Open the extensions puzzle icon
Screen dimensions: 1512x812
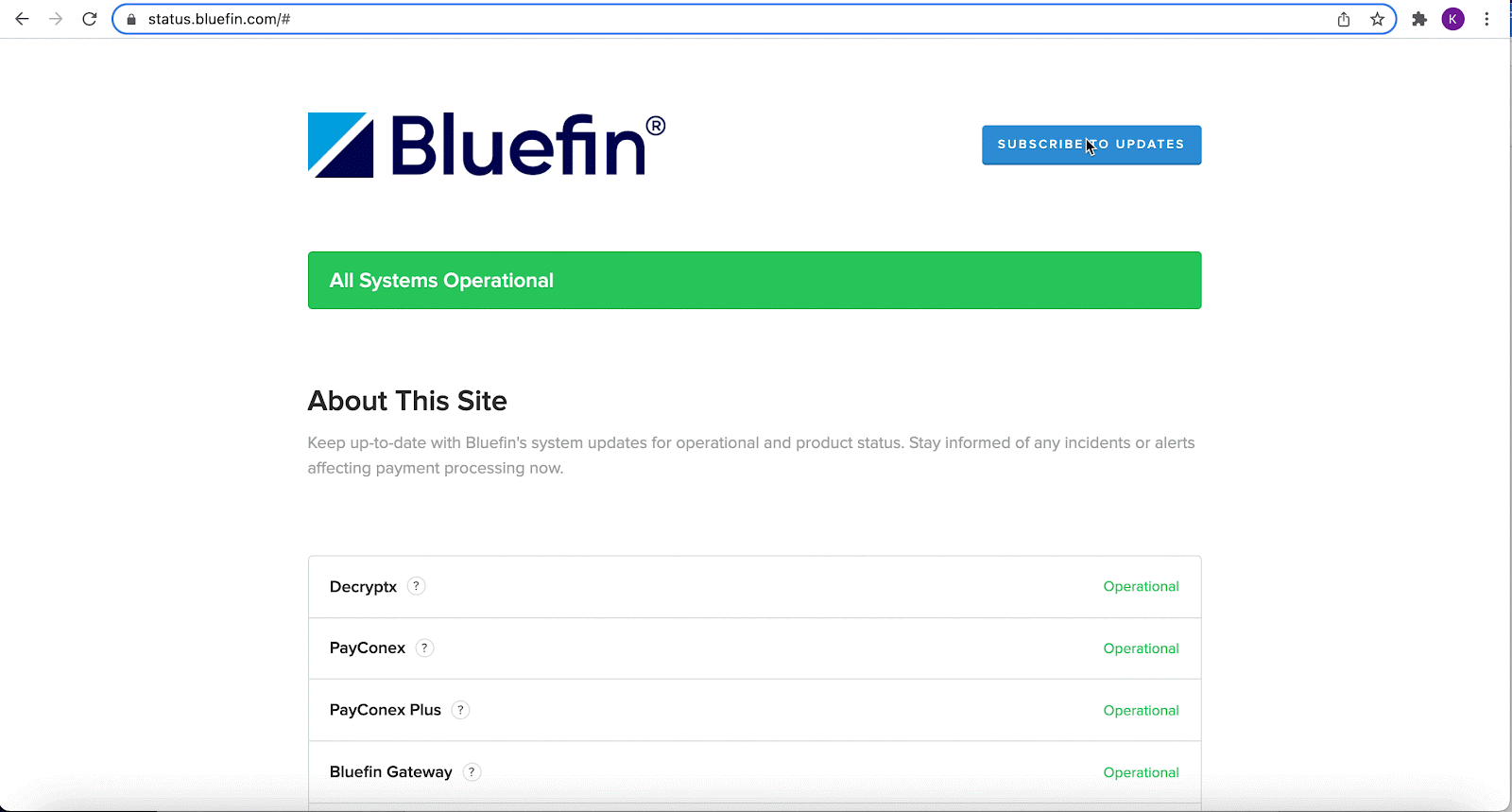coord(1419,19)
